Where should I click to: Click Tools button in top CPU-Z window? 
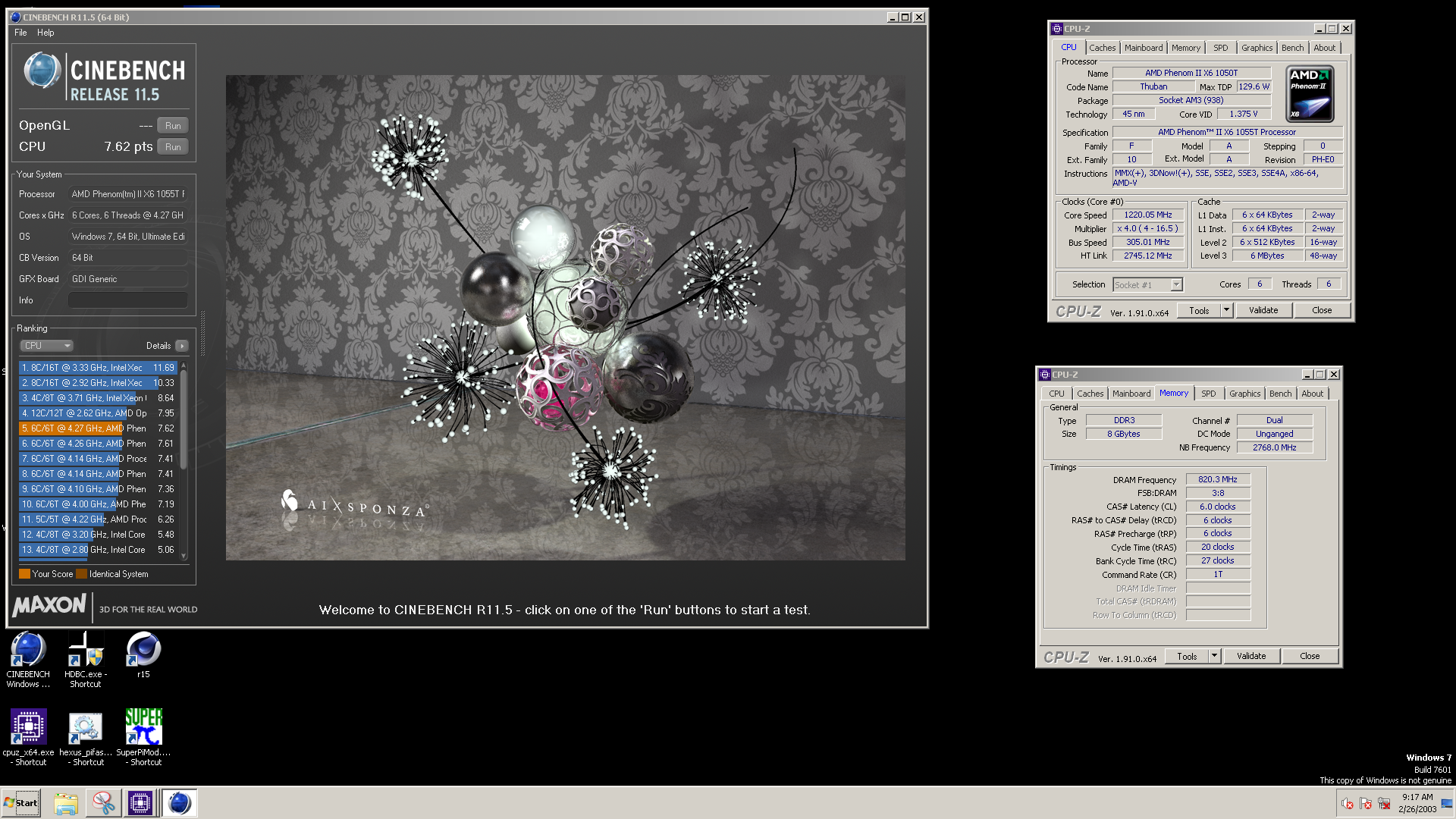coord(1199,311)
